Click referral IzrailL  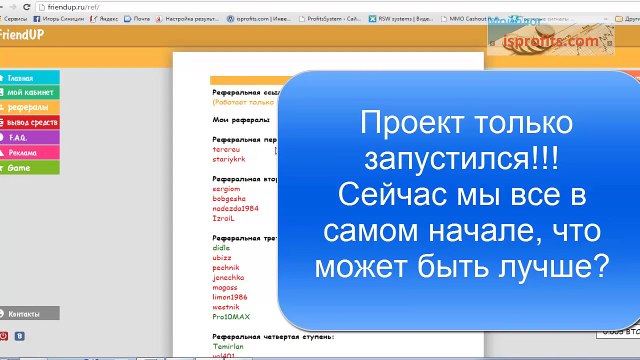(223, 218)
